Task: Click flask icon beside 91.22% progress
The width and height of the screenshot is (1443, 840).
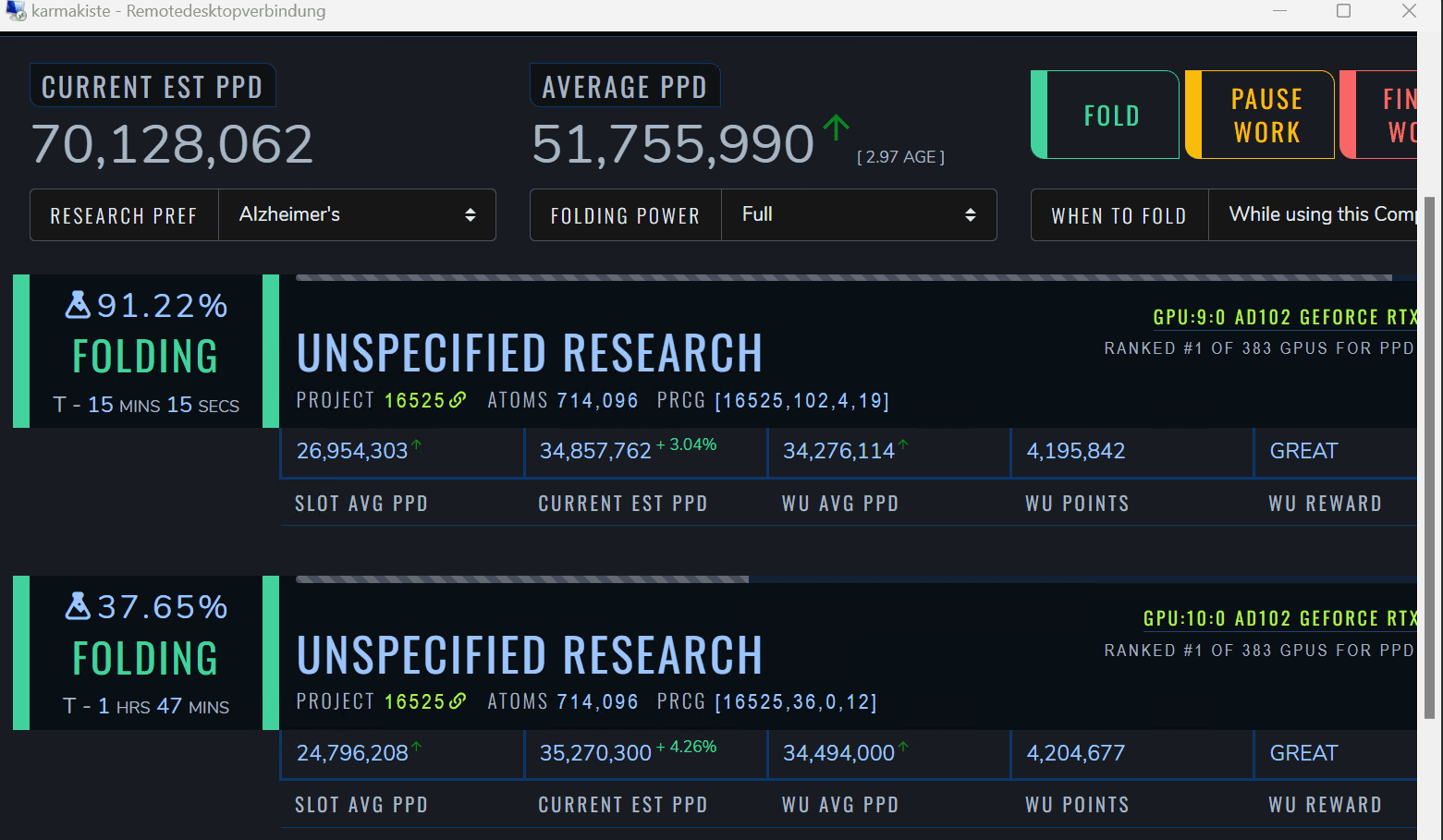Action: click(78, 305)
